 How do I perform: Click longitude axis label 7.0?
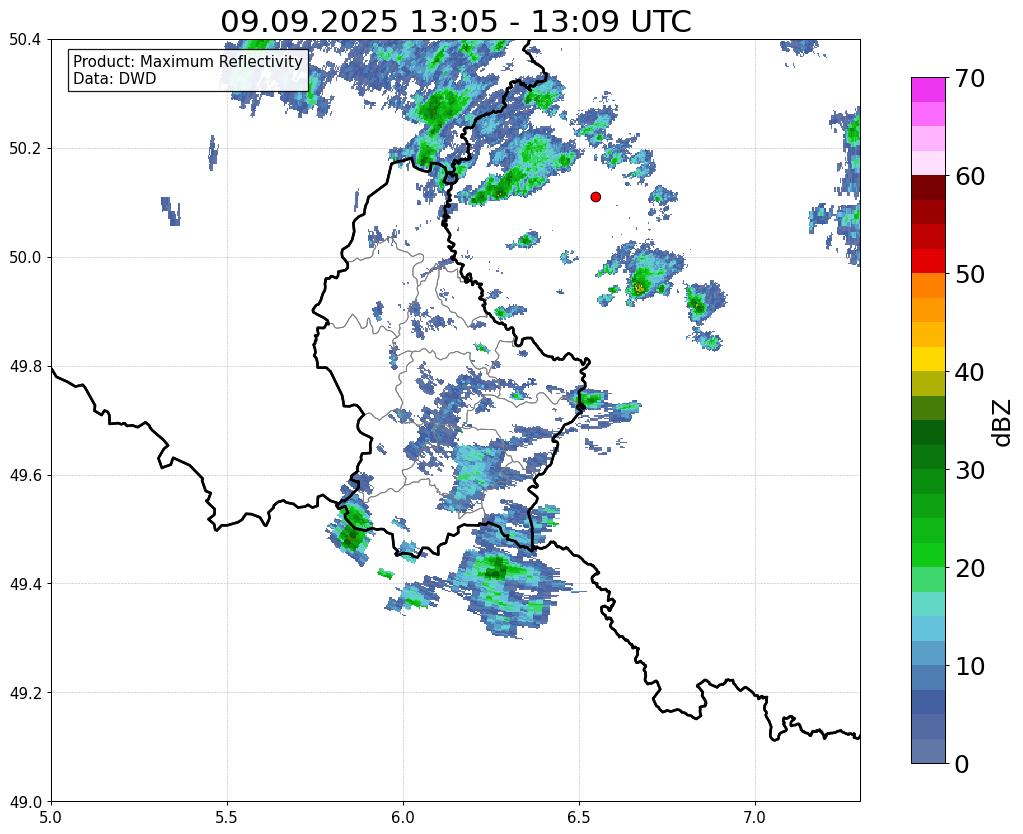pyautogui.click(x=755, y=817)
